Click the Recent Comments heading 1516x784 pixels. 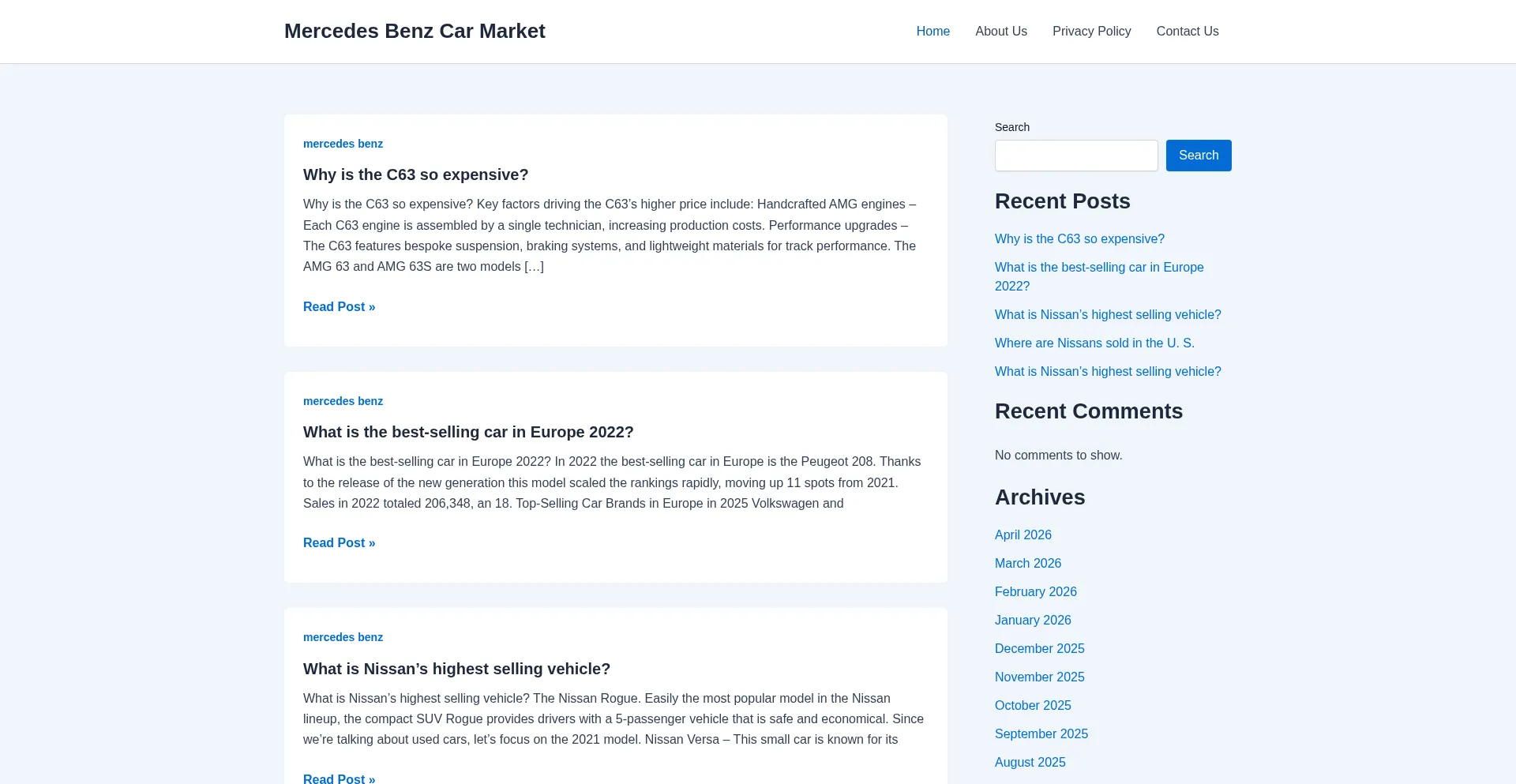(x=1089, y=411)
